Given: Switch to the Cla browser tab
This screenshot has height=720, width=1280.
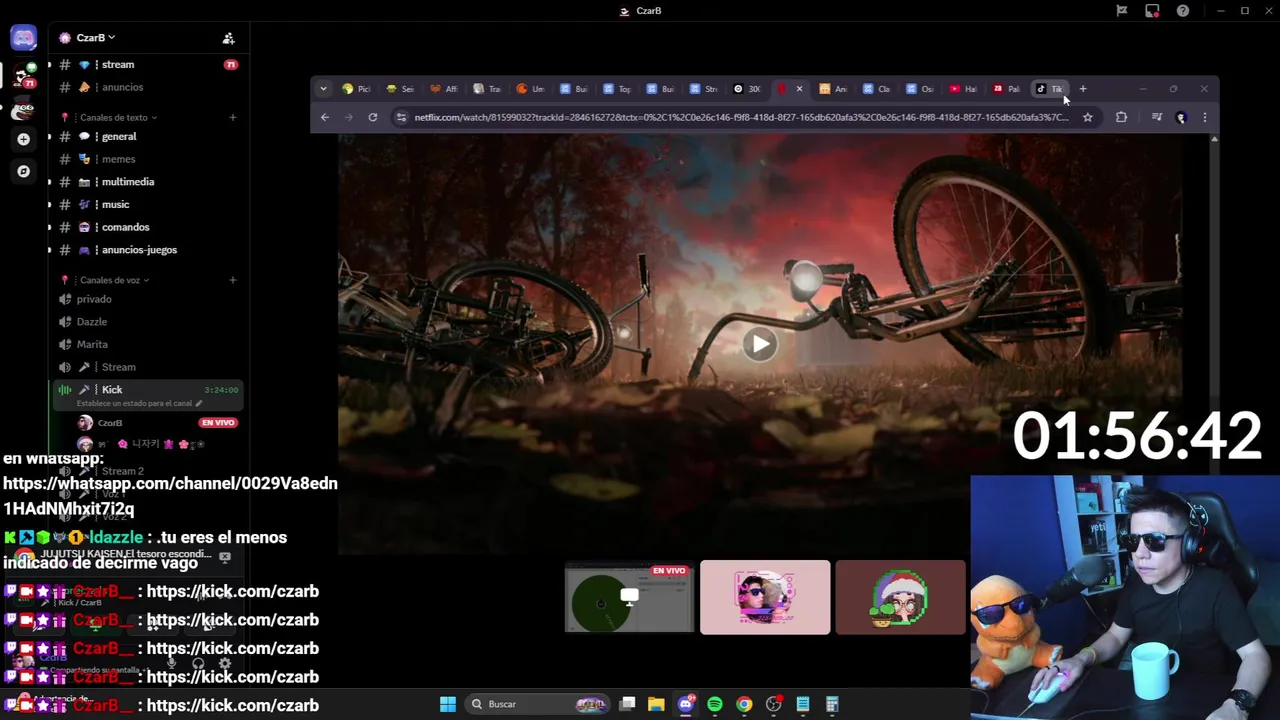Looking at the screenshot, I should pos(876,89).
